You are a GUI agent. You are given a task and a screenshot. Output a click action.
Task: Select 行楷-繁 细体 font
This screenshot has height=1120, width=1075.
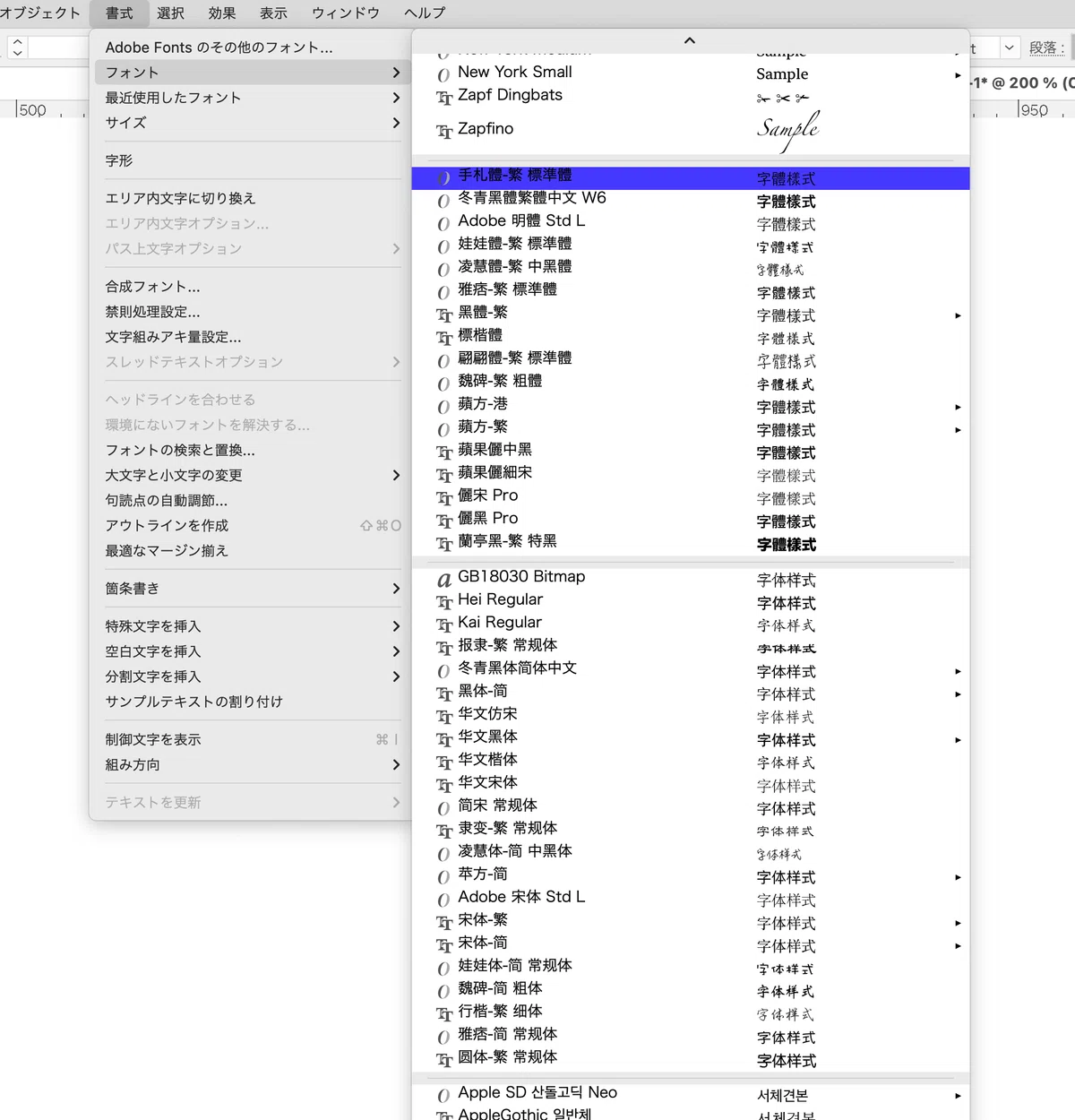(x=690, y=1012)
